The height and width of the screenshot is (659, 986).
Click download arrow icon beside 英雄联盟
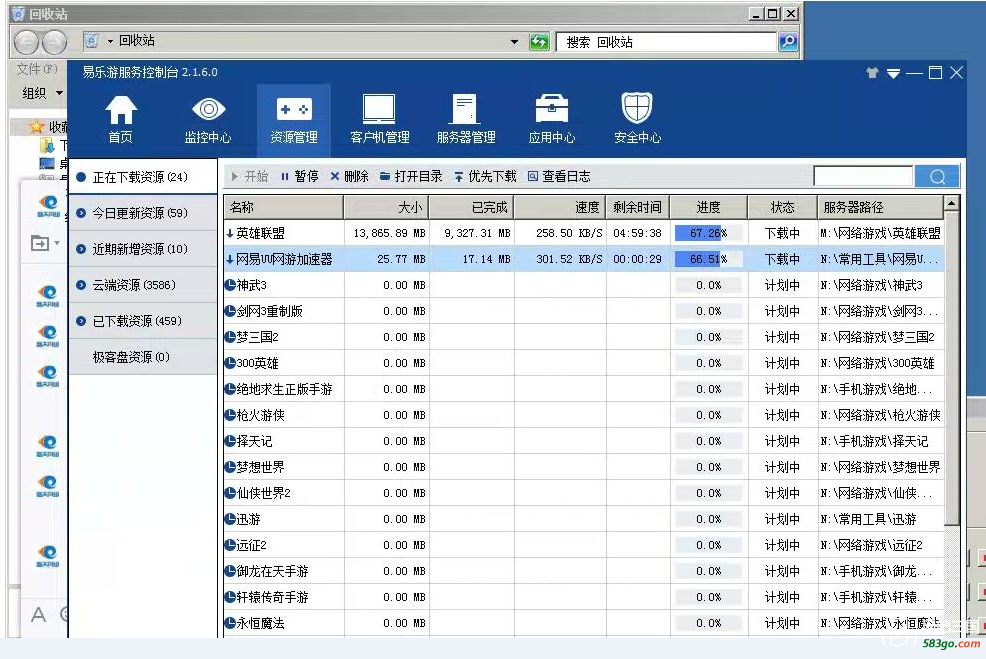click(230, 233)
